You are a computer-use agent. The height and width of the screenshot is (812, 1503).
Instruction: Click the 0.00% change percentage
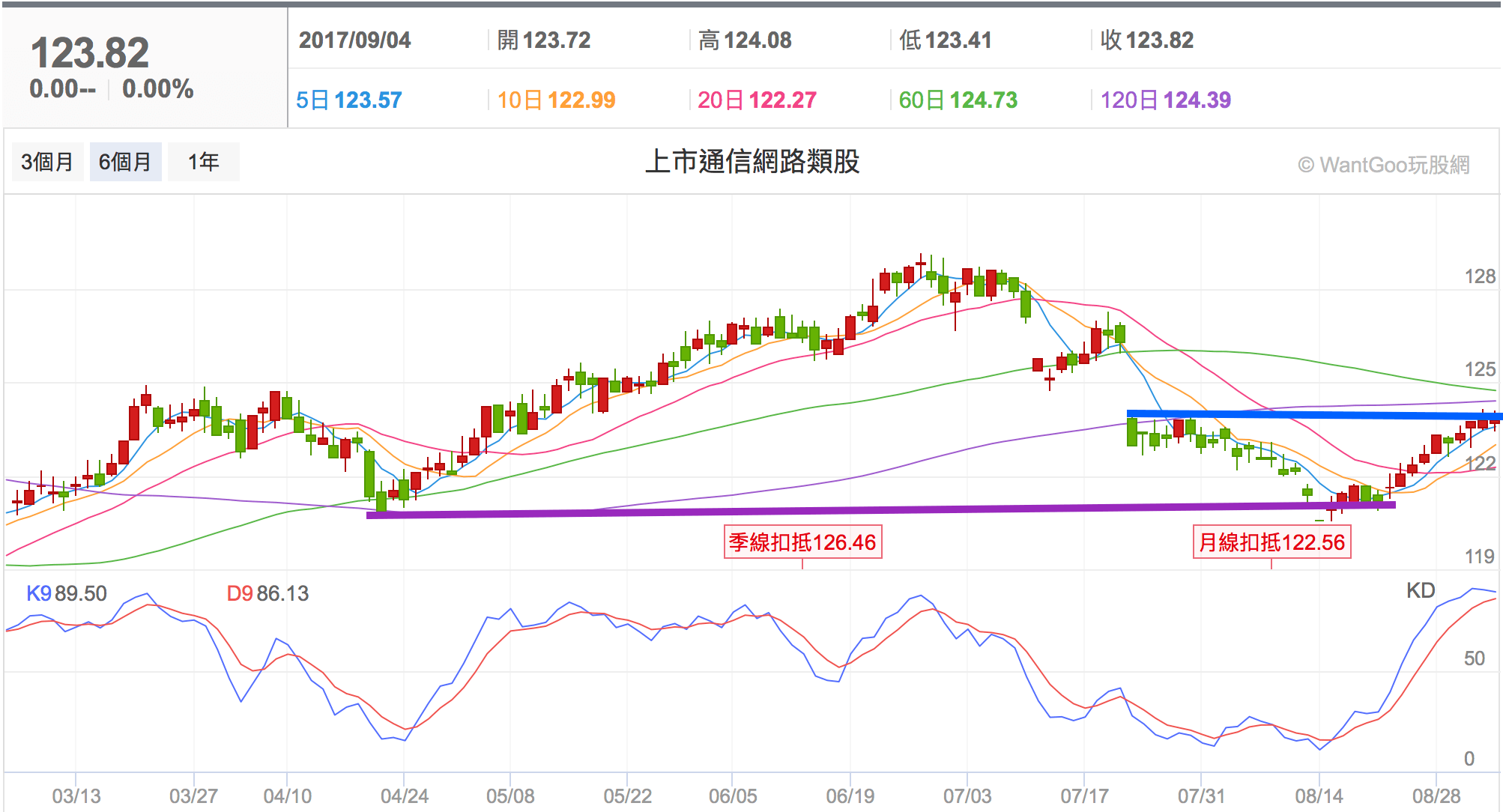tap(158, 89)
